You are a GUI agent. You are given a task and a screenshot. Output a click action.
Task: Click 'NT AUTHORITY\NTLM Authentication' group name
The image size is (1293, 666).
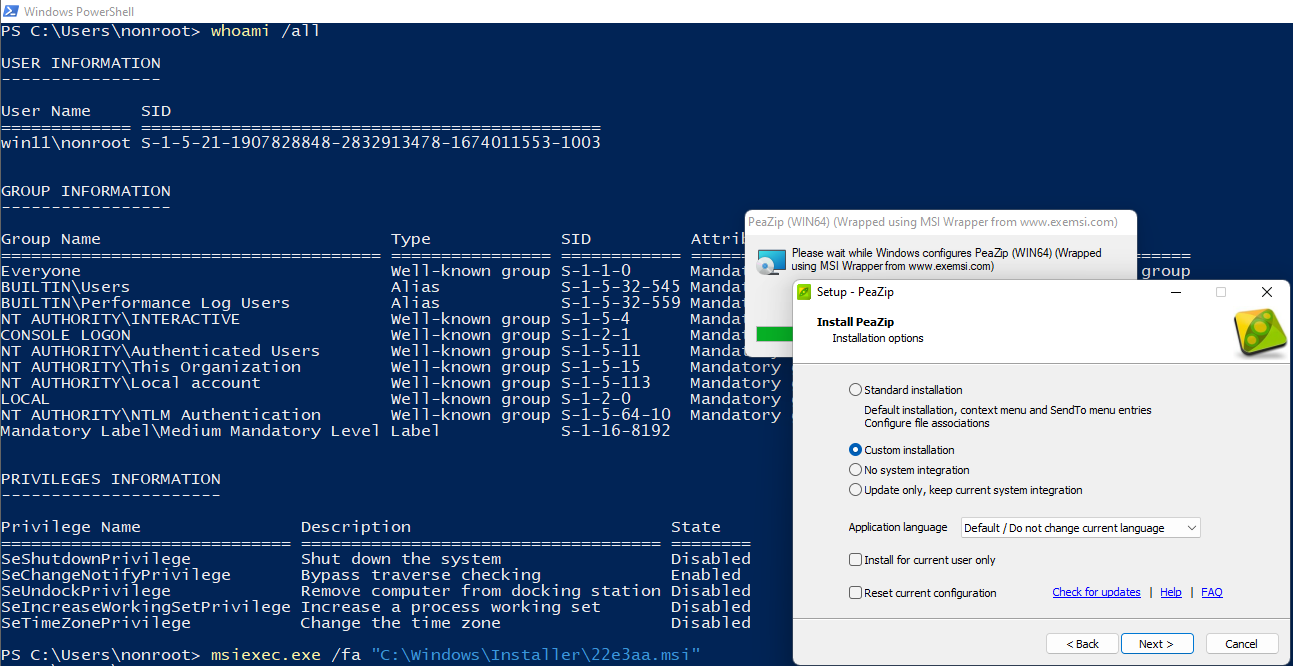click(x=161, y=415)
